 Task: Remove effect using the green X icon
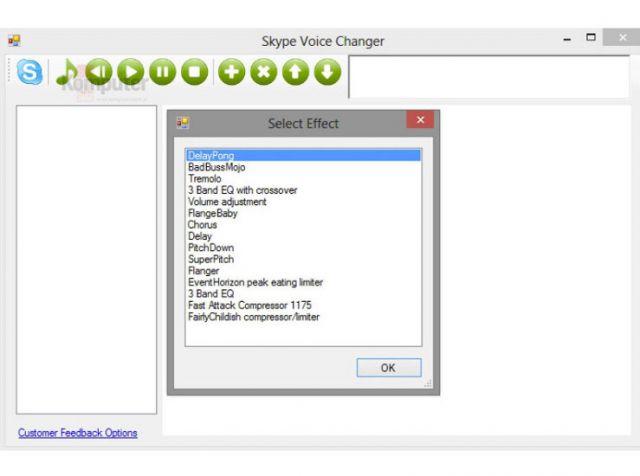pos(264,72)
